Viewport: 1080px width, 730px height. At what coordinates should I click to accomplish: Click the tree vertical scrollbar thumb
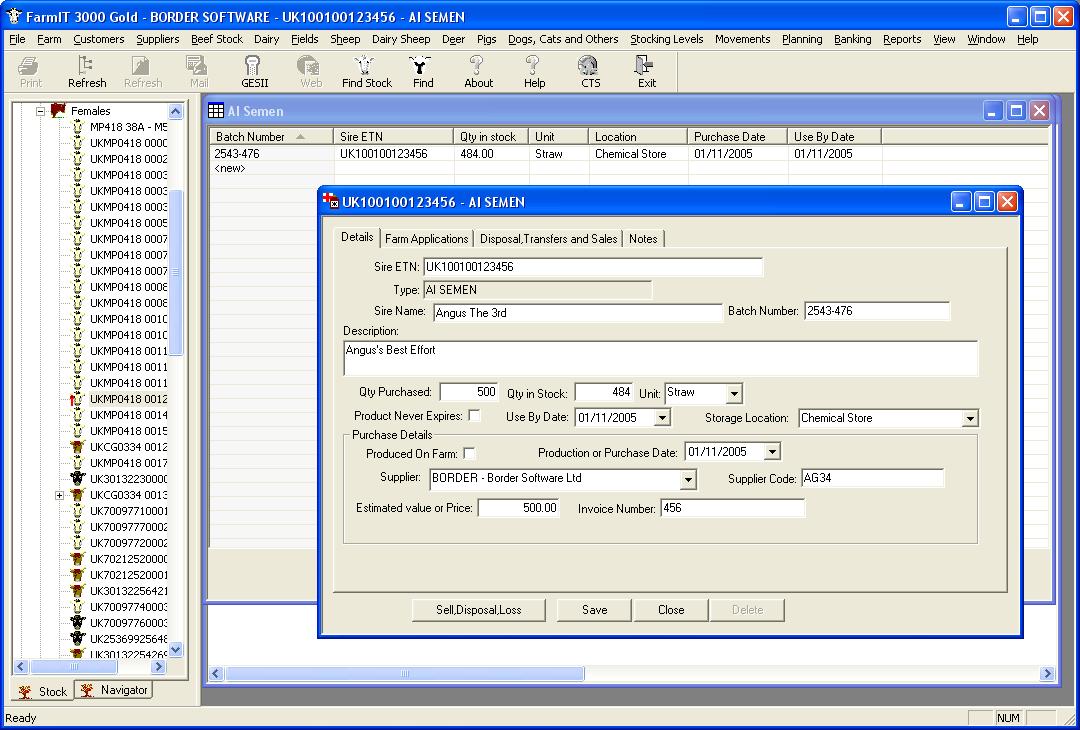point(176,272)
